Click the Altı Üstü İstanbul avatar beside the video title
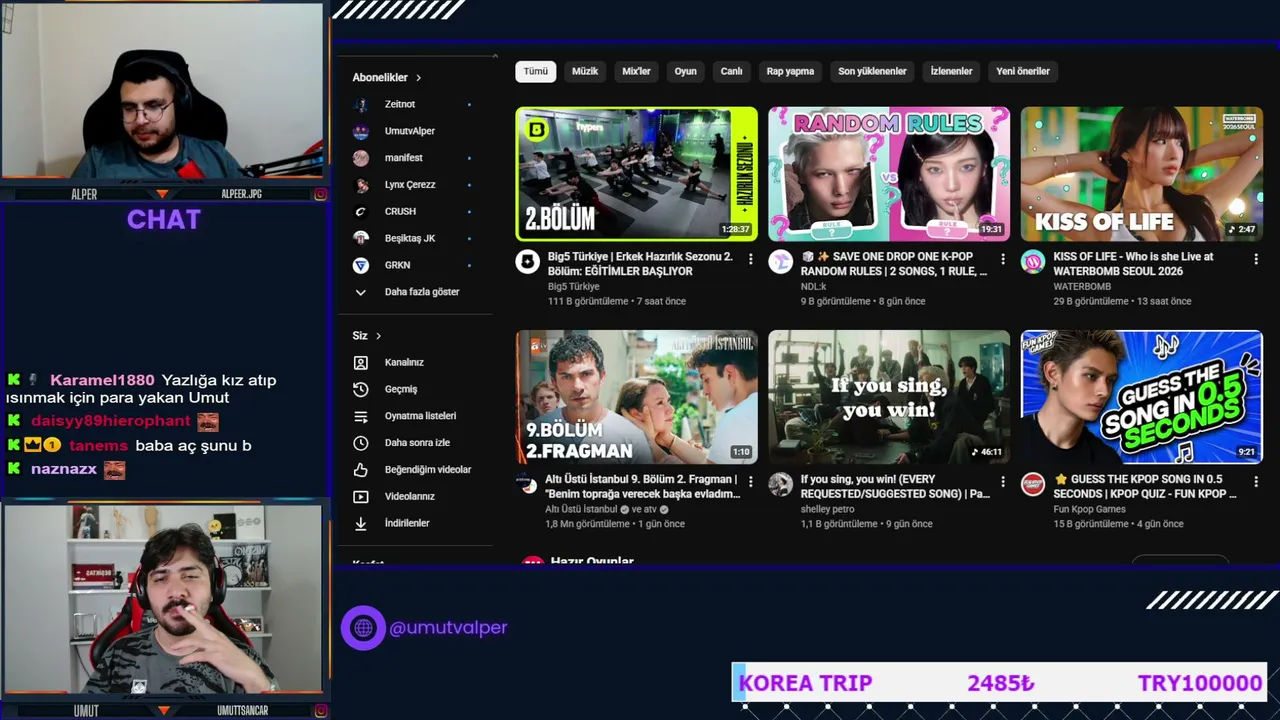The width and height of the screenshot is (1280, 720). [x=527, y=485]
